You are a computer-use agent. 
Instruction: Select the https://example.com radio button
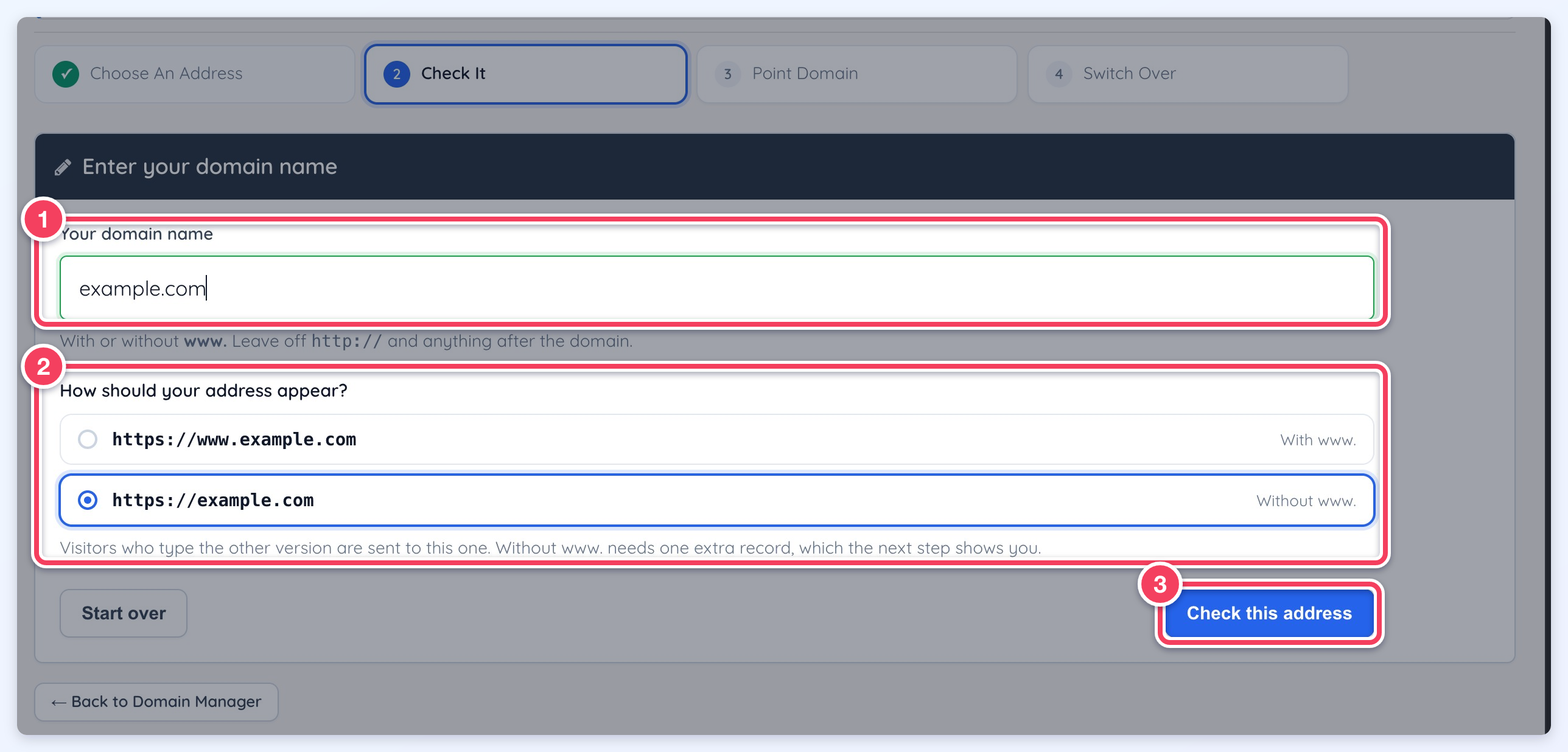click(x=88, y=500)
